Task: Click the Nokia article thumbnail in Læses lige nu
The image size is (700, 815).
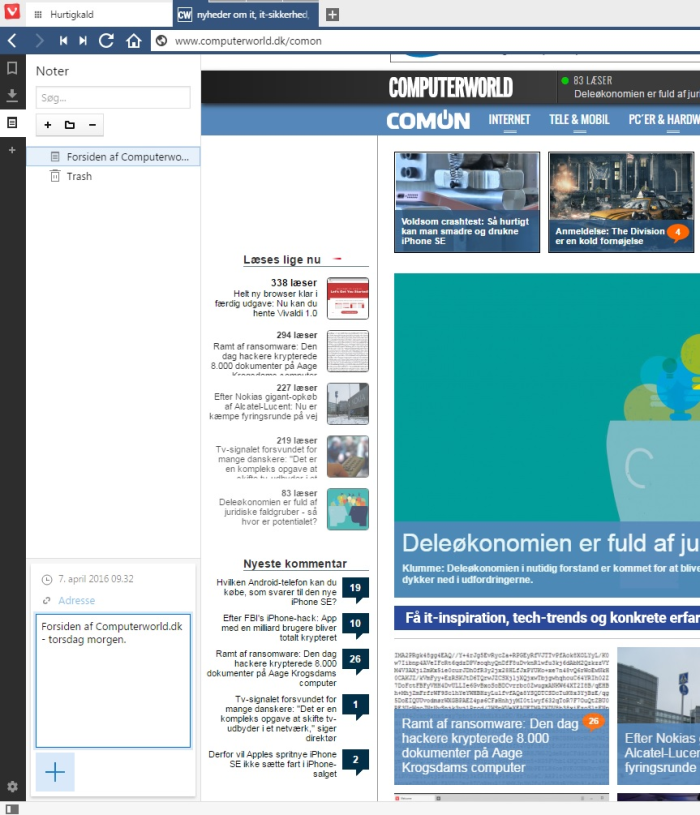Action: click(348, 403)
